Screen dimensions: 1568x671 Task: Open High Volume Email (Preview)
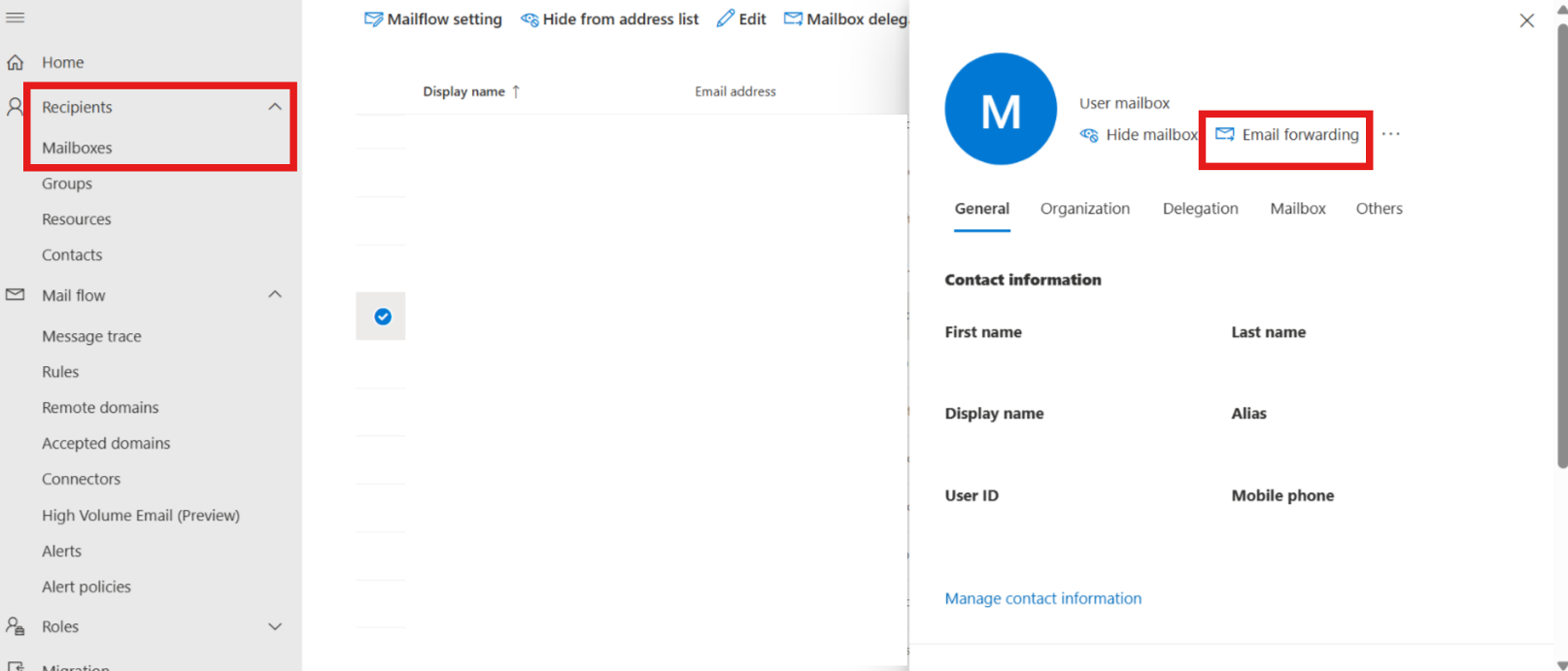click(141, 516)
